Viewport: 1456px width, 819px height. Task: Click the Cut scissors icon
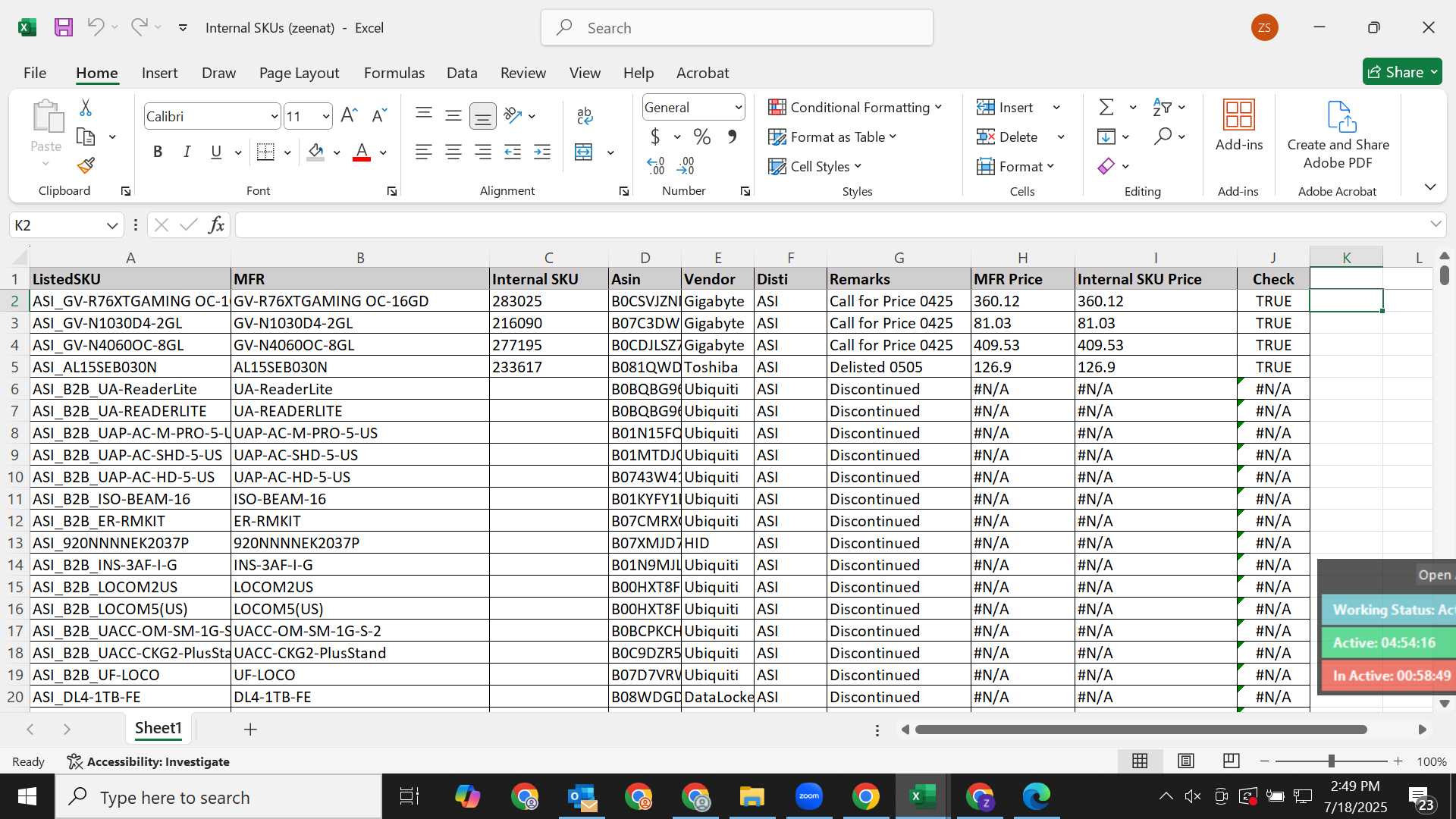86,108
